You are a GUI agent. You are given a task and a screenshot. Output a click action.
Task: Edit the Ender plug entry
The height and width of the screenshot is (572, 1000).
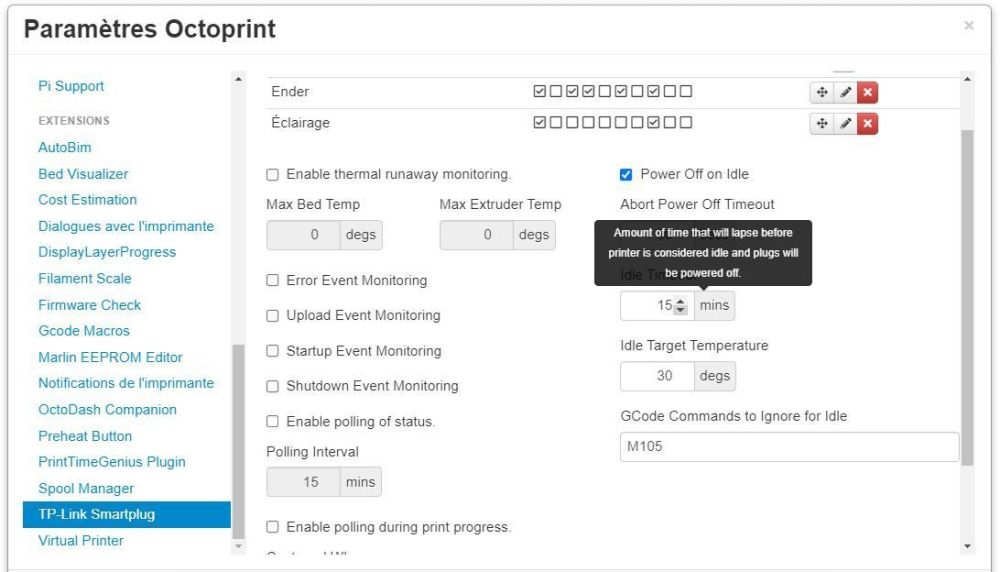point(845,92)
